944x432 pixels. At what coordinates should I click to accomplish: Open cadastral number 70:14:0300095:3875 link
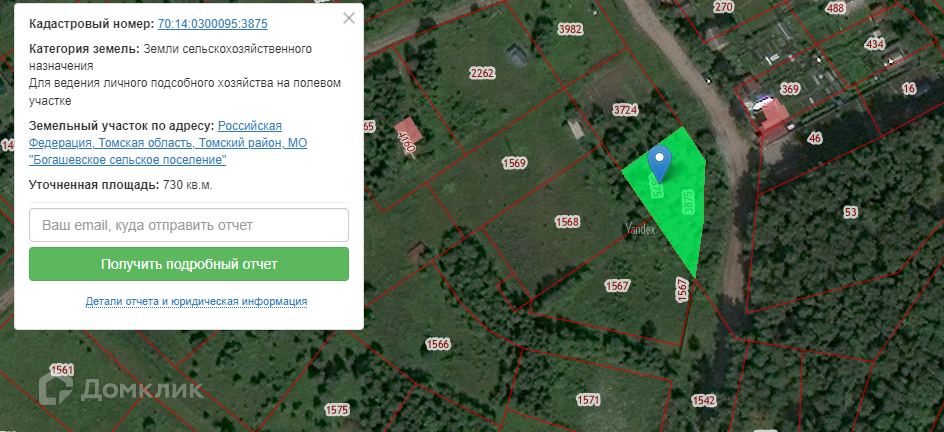(x=213, y=24)
